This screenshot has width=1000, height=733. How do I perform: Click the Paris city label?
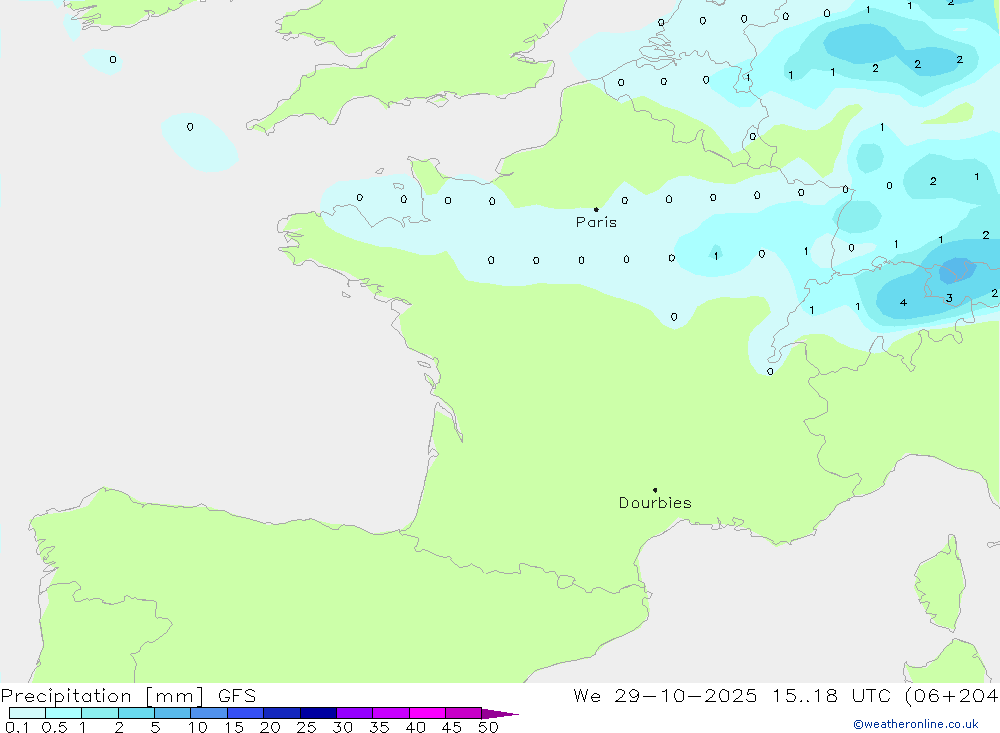tap(596, 222)
